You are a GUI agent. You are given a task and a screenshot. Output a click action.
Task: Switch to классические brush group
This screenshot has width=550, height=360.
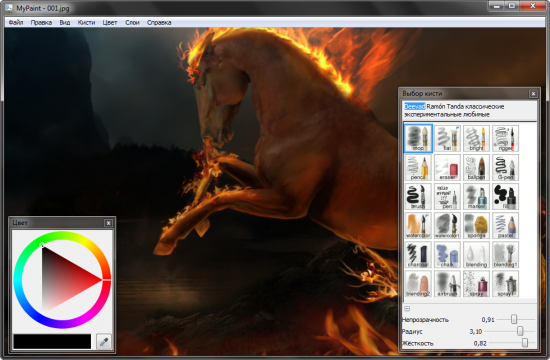[483, 106]
